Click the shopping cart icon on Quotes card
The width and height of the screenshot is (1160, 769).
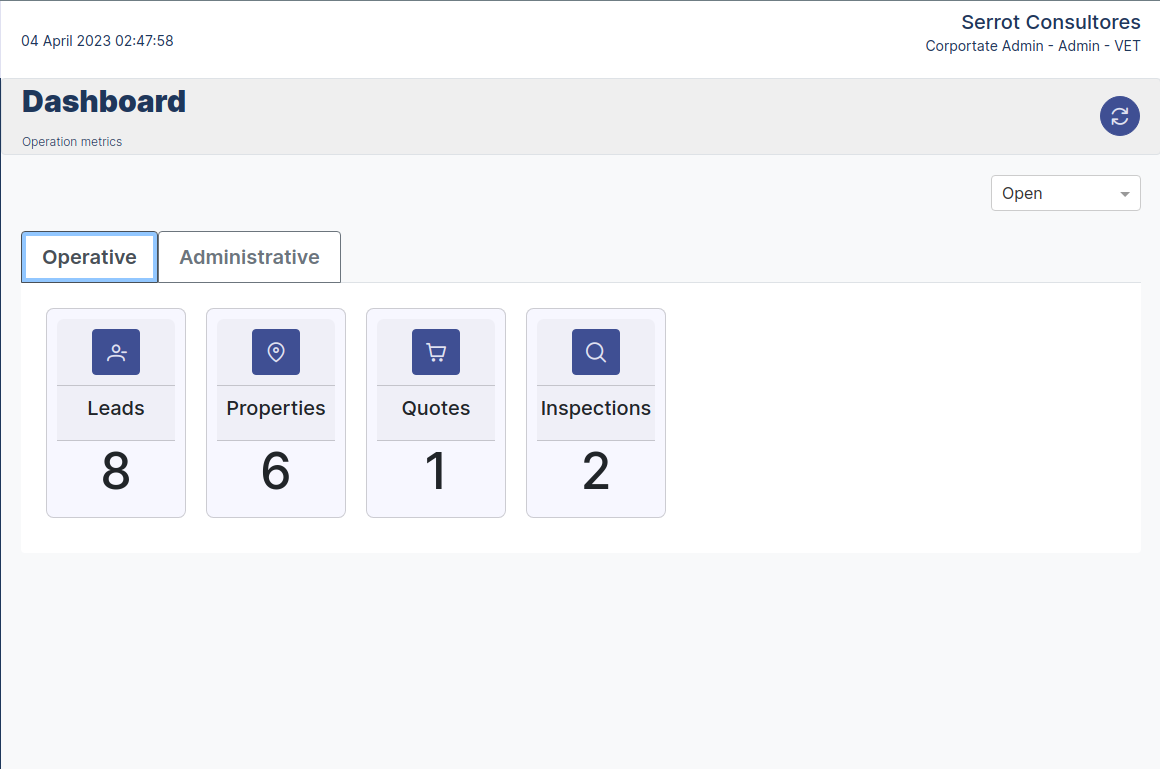tap(436, 352)
